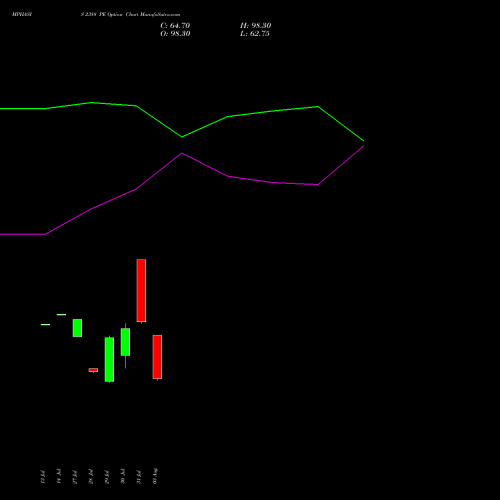The height and width of the screenshot is (500, 500).
Task: Select the green candle for 30 Jul
Action: [125, 342]
